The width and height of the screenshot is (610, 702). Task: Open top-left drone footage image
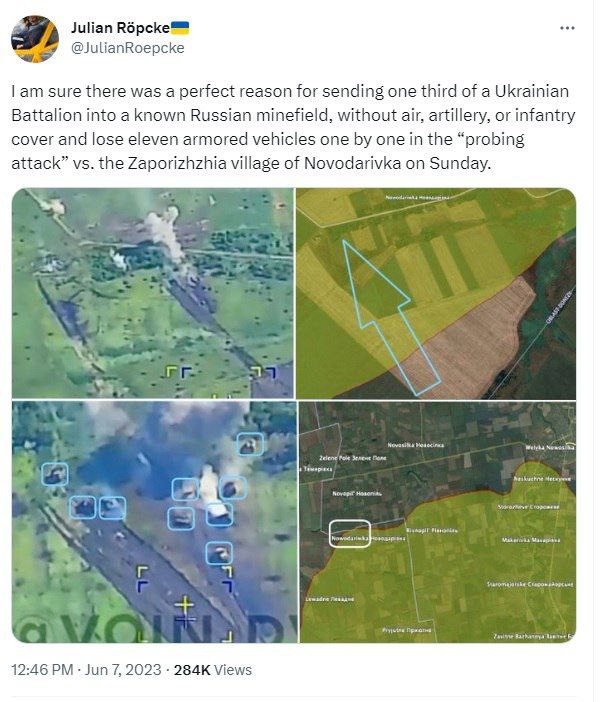[153, 293]
